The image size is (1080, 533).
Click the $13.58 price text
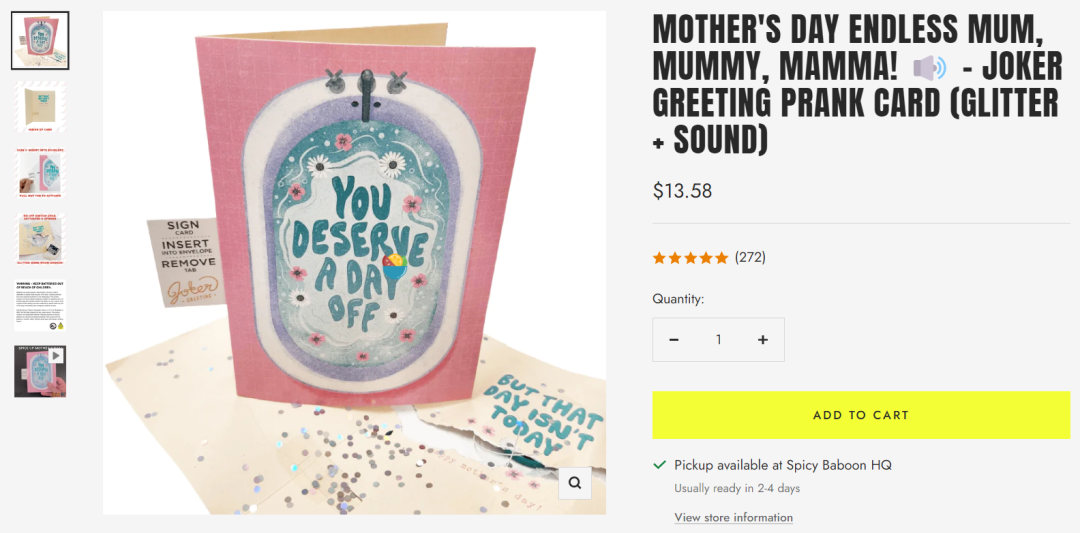pyautogui.click(x=682, y=190)
